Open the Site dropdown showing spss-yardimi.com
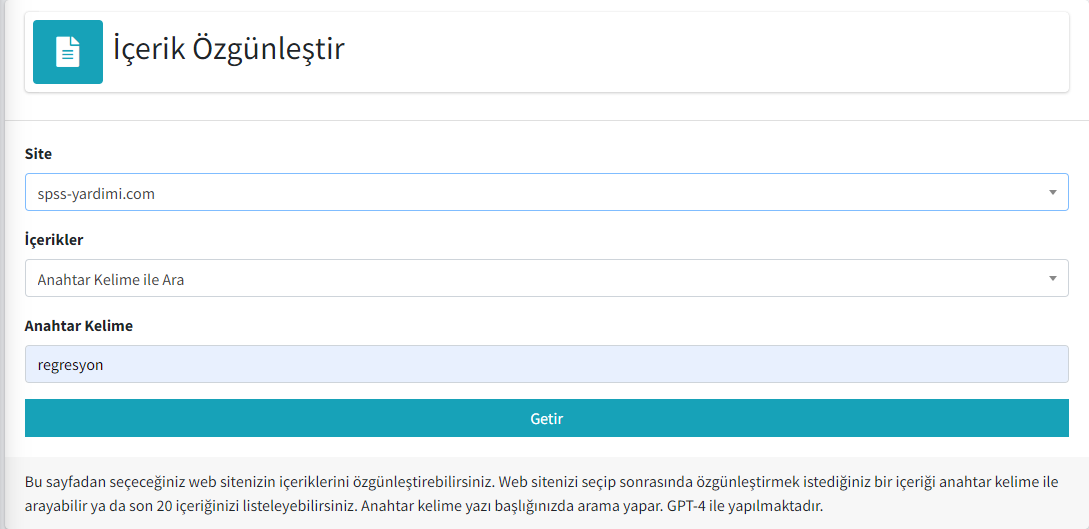The width and height of the screenshot is (1089, 529). coord(547,192)
